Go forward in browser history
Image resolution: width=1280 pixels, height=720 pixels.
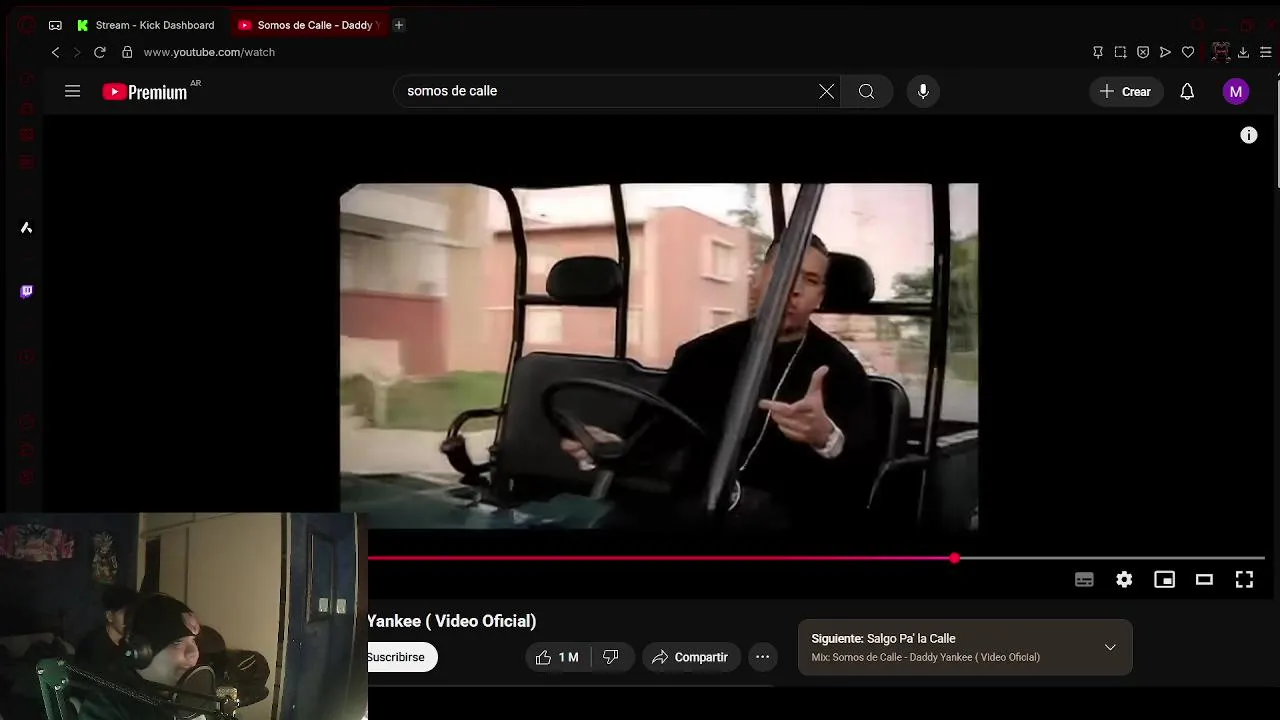[76, 52]
